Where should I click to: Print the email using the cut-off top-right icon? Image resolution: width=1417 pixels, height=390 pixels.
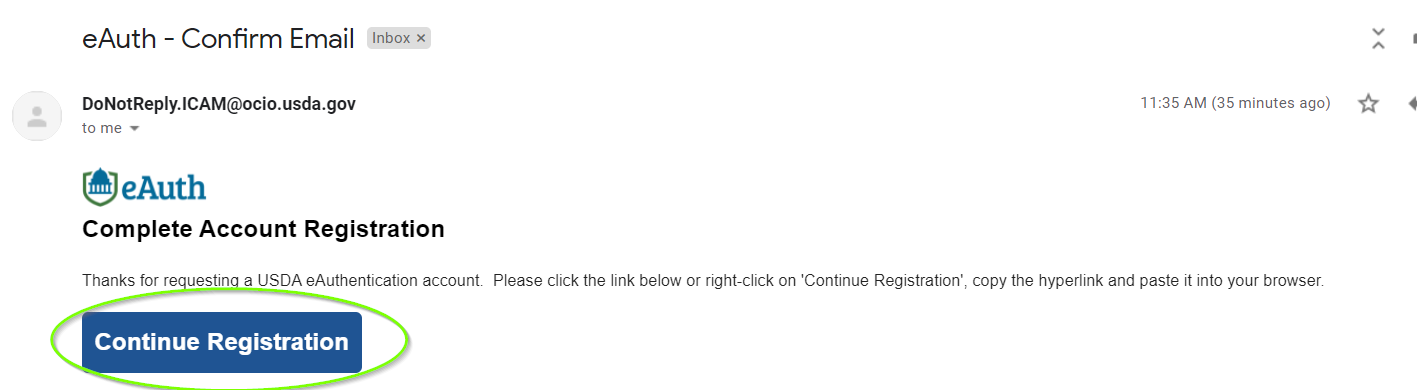click(x=1413, y=39)
